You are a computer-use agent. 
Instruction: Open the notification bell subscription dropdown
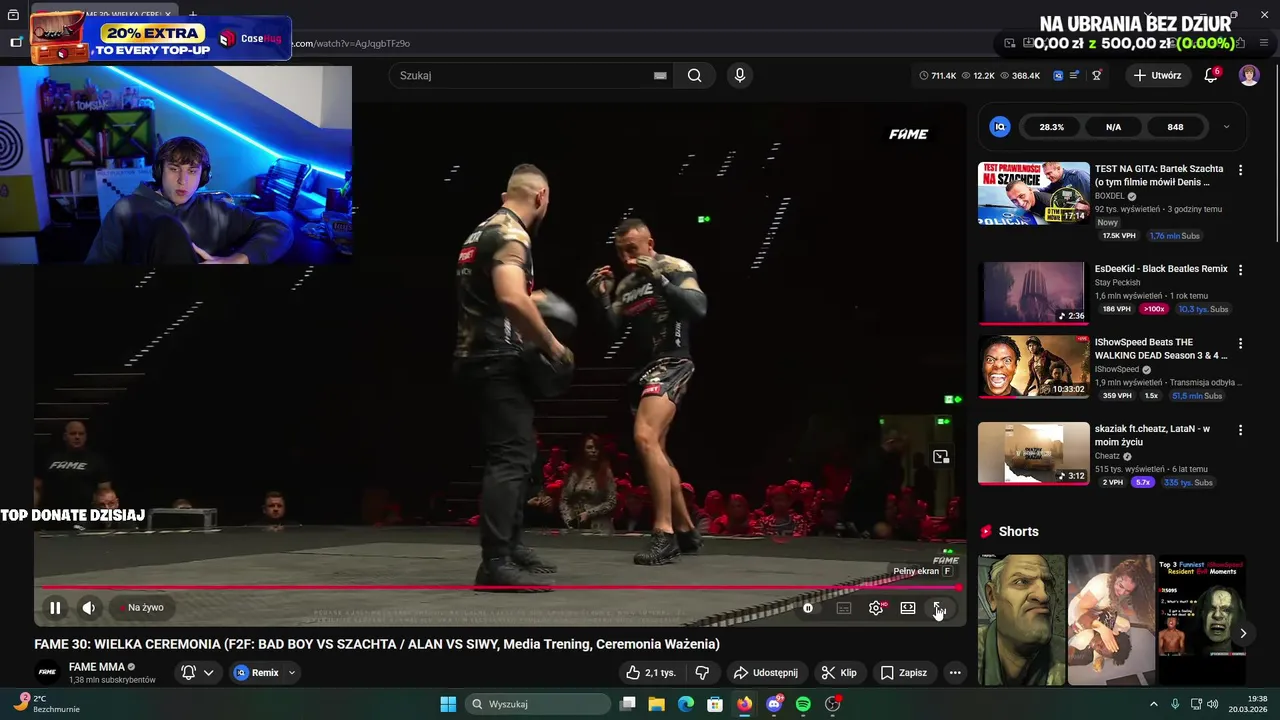click(x=197, y=673)
